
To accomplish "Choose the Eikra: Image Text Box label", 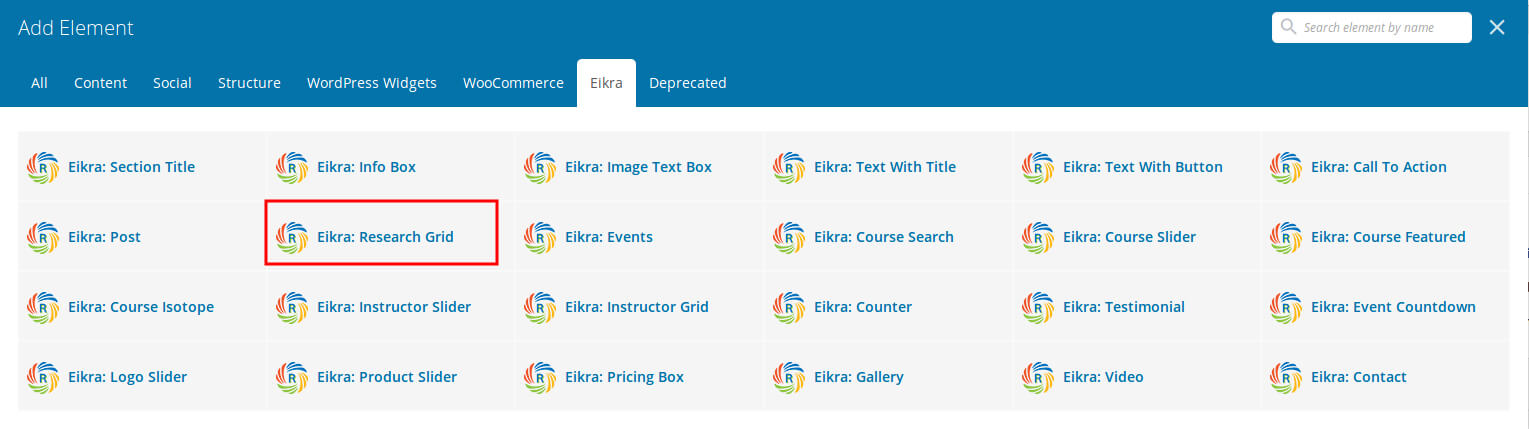I will pos(638,167).
